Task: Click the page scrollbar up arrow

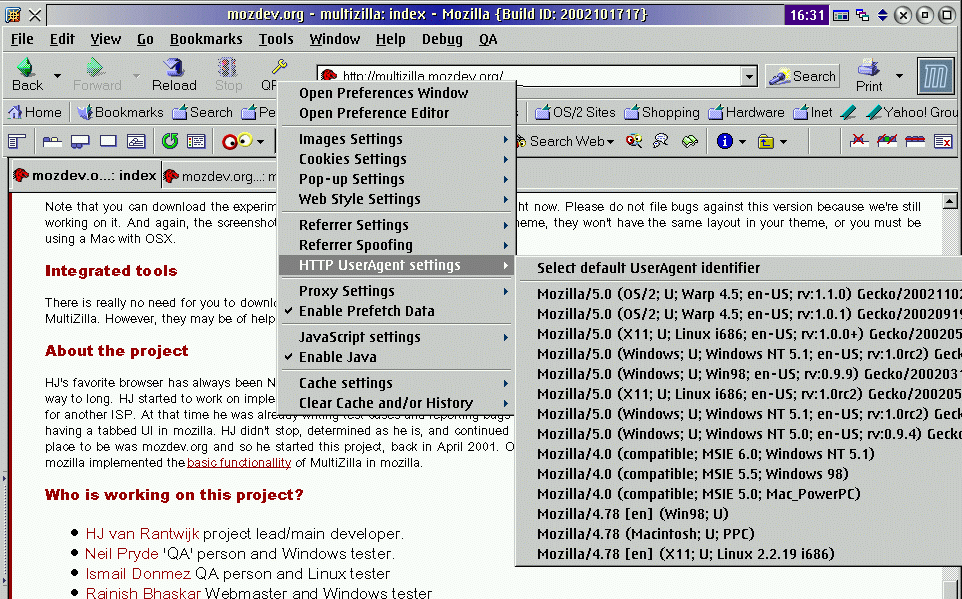Action: [x=950, y=201]
